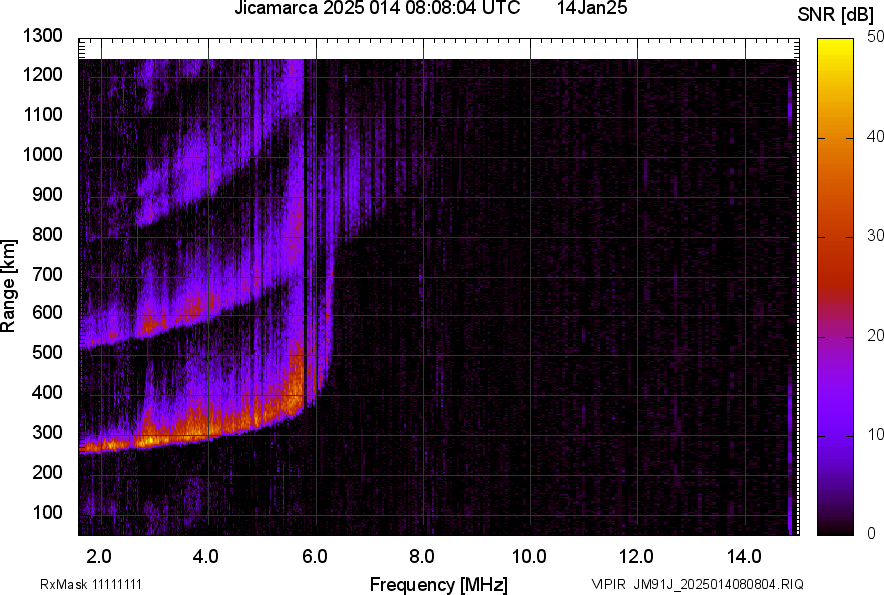Click the range tick label "1300"
Image resolution: width=884 pixels, height=595 pixels.
[x=43, y=36]
